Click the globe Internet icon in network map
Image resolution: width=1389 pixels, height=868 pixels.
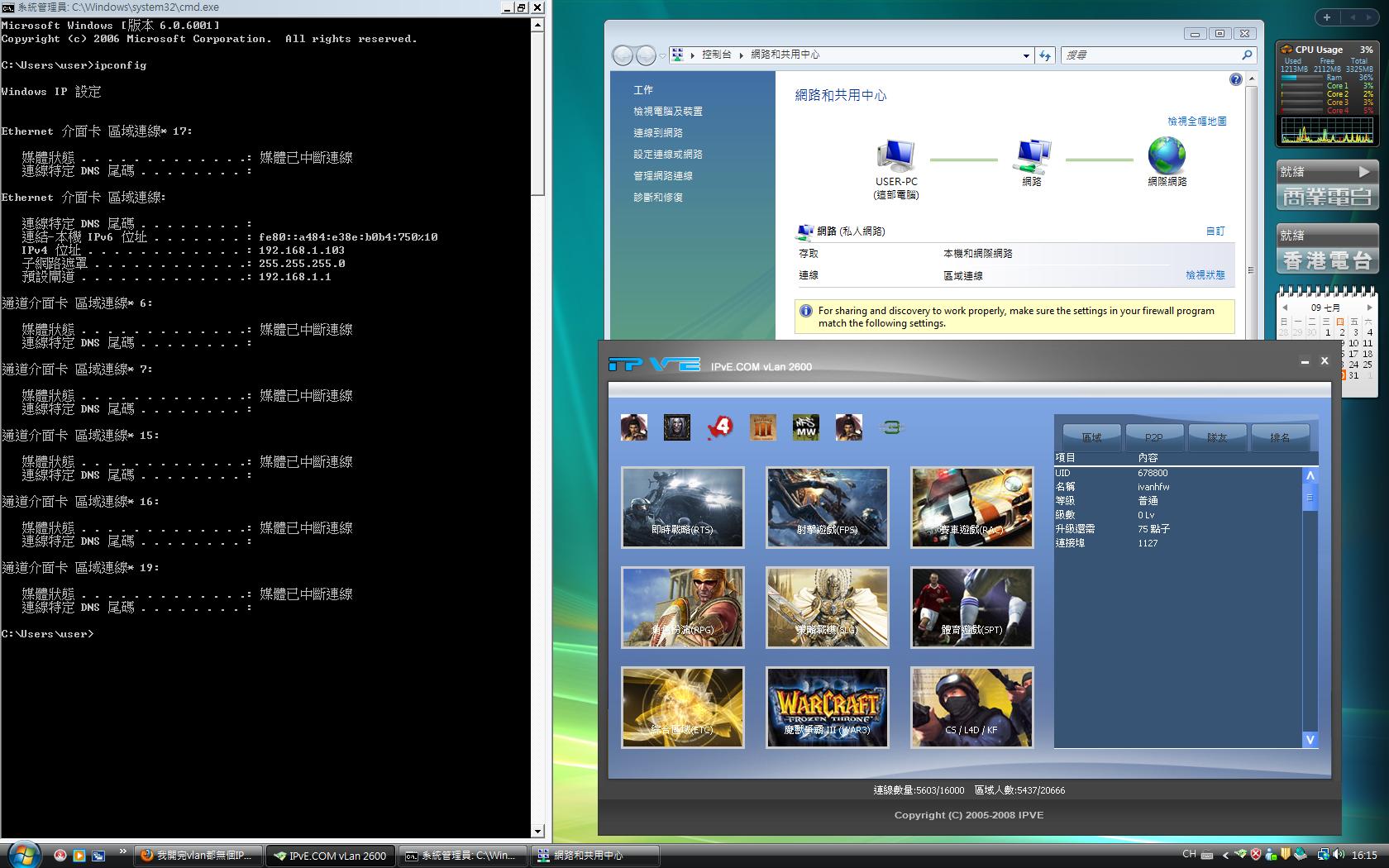coord(1167,155)
